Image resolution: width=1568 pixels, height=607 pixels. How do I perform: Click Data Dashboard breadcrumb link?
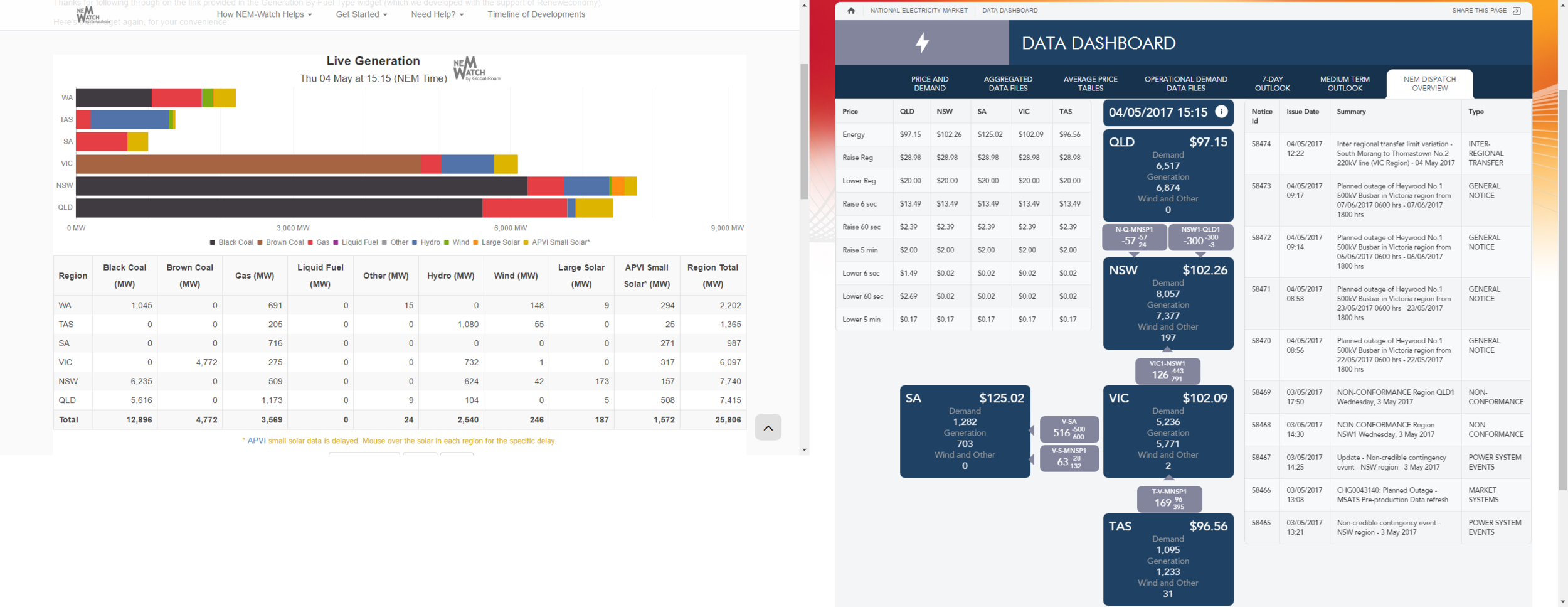point(1010,11)
